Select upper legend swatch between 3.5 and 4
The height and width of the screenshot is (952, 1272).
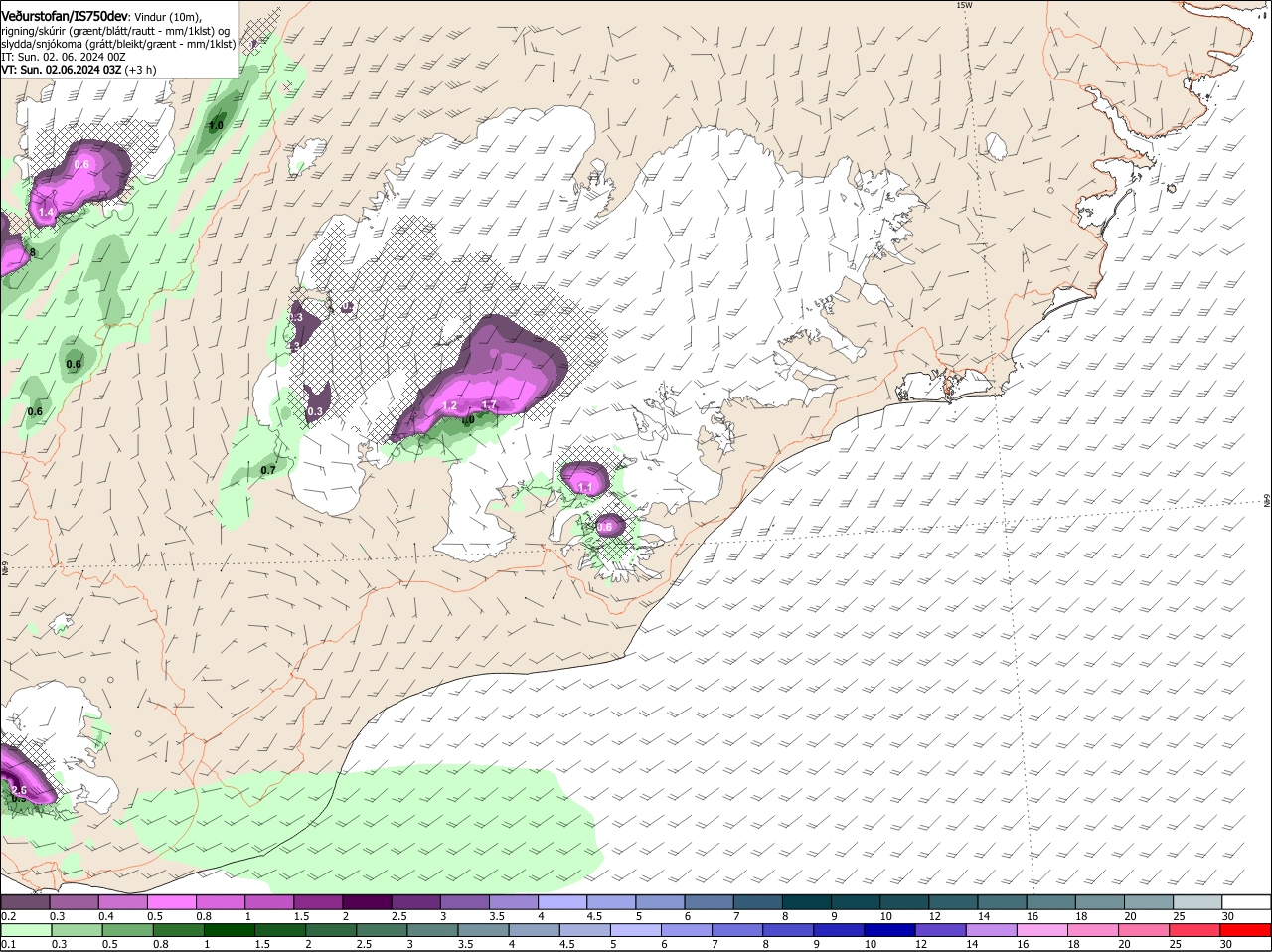[514, 902]
